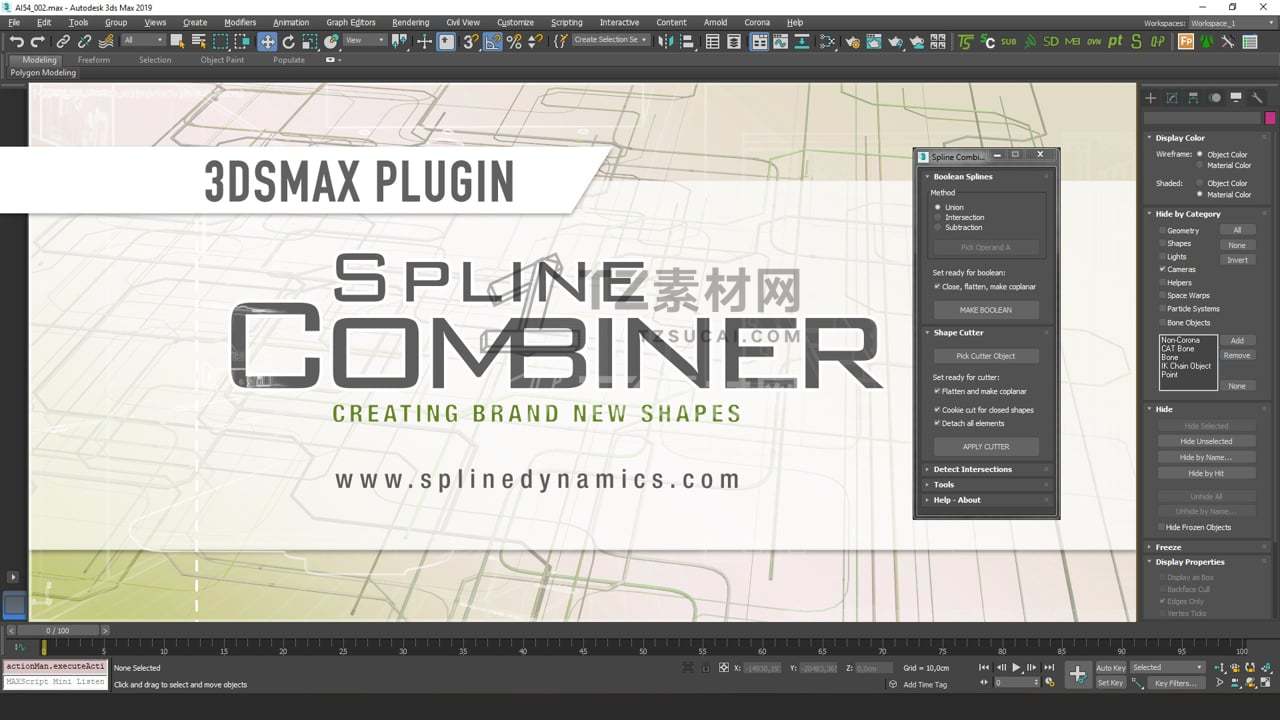Expand the Help - About rollout

[986, 500]
